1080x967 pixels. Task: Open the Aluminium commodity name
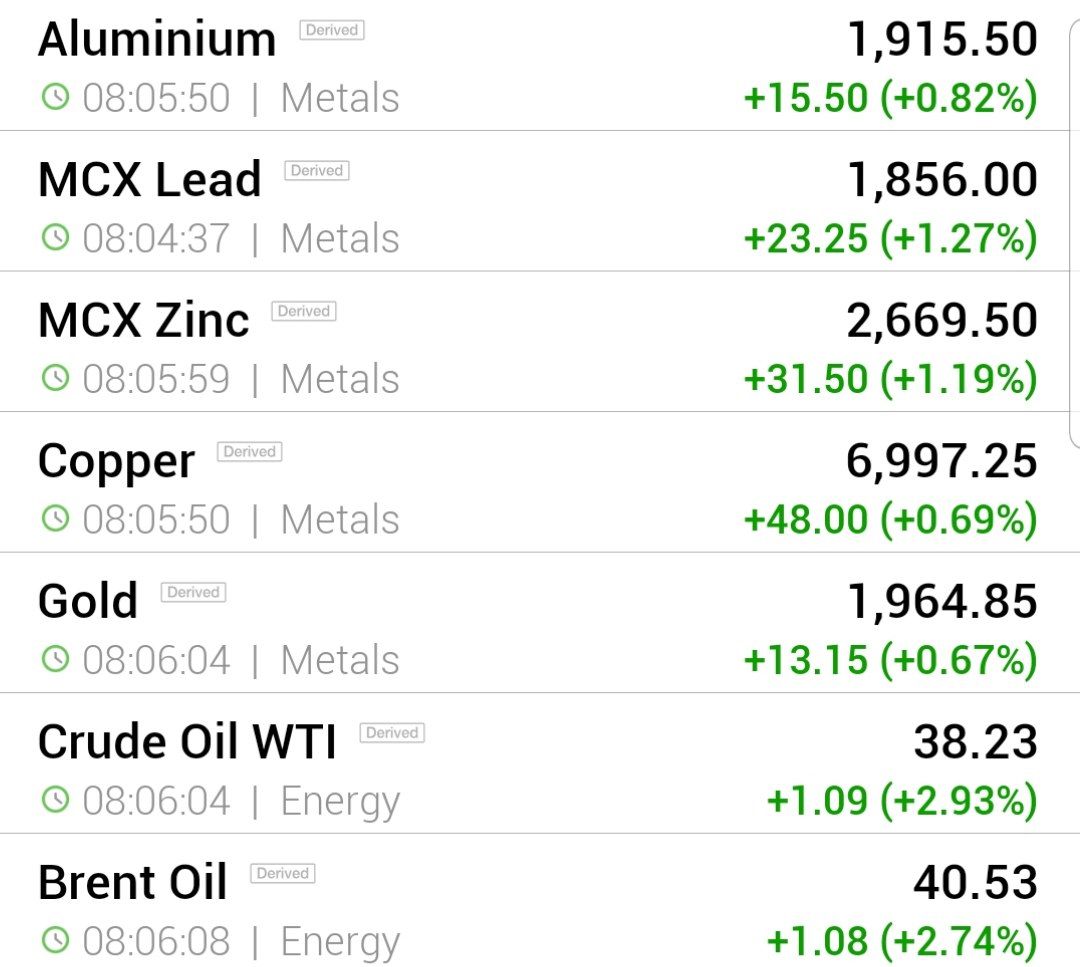[157, 39]
